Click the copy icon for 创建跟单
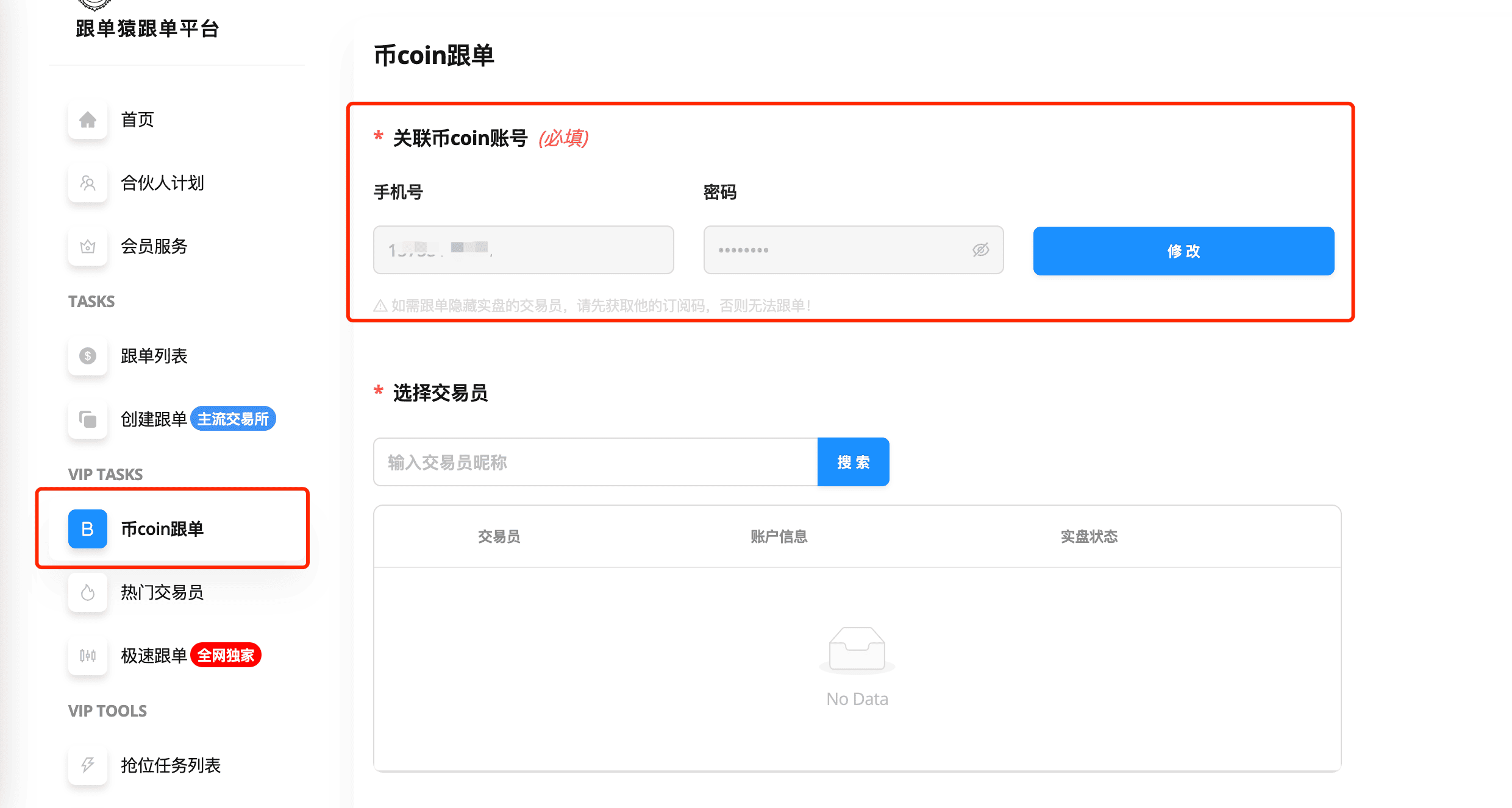The width and height of the screenshot is (1512, 808). pos(88,419)
